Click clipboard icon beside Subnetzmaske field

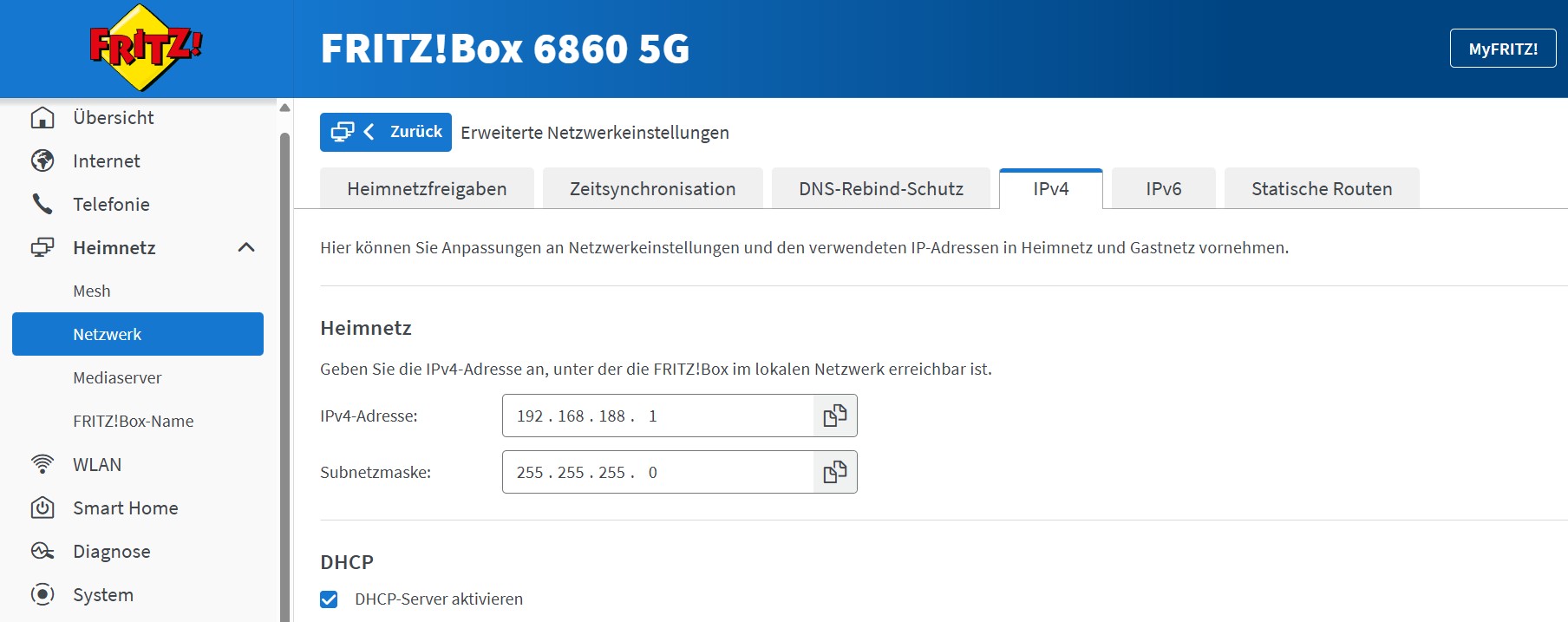point(834,473)
